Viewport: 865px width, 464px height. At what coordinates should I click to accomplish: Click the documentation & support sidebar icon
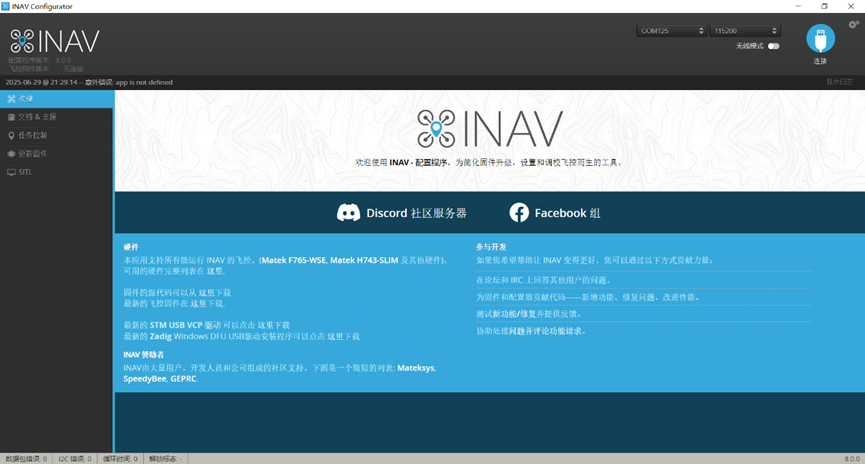(11, 117)
